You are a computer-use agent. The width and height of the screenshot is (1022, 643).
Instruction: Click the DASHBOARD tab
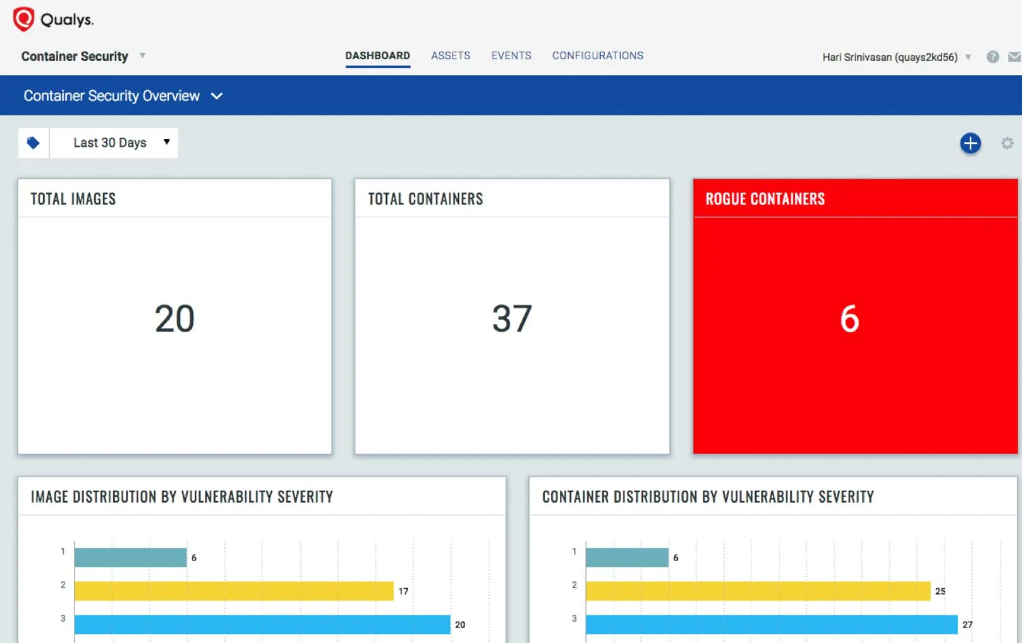[377, 56]
